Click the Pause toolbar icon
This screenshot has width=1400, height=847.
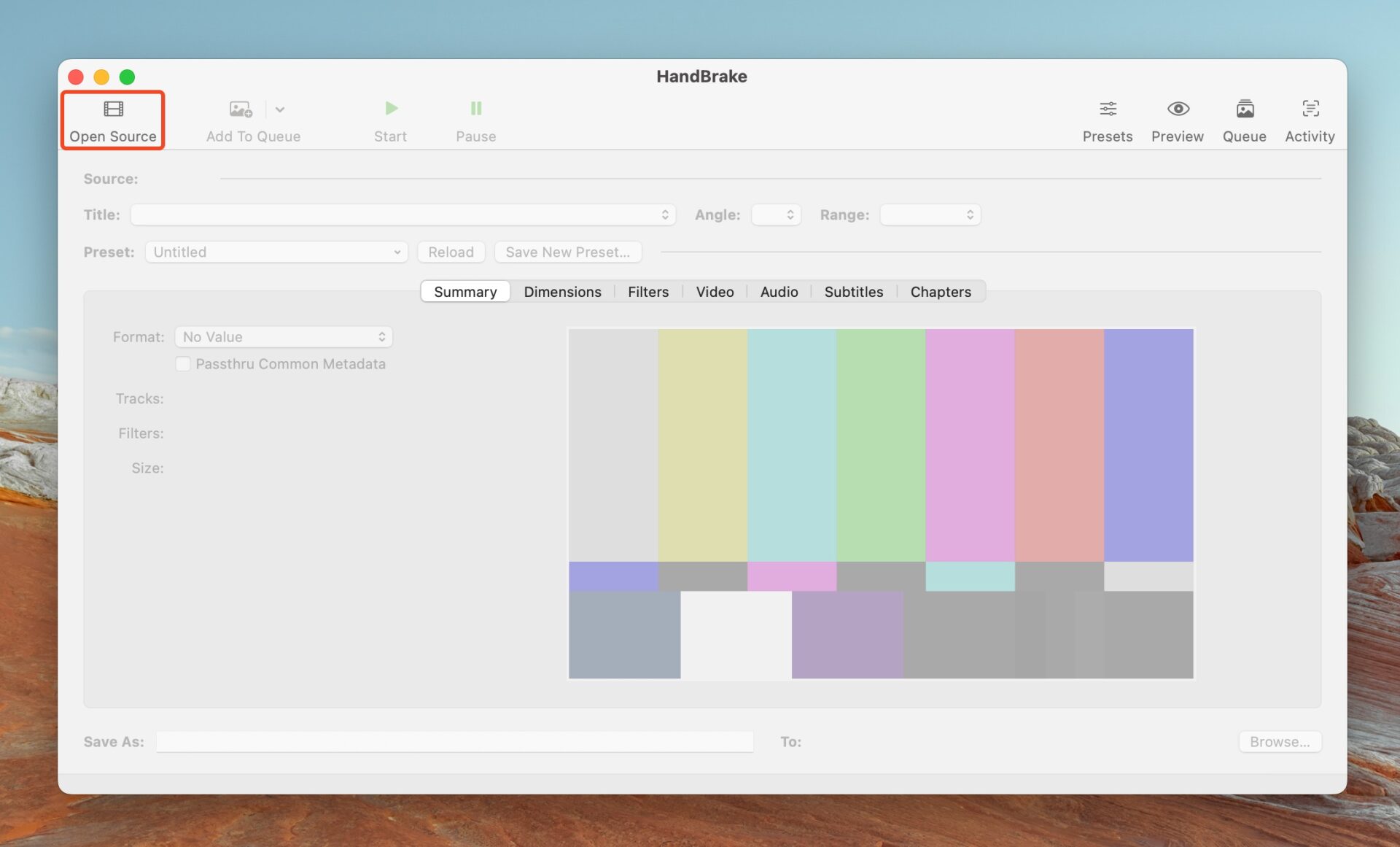tap(476, 109)
